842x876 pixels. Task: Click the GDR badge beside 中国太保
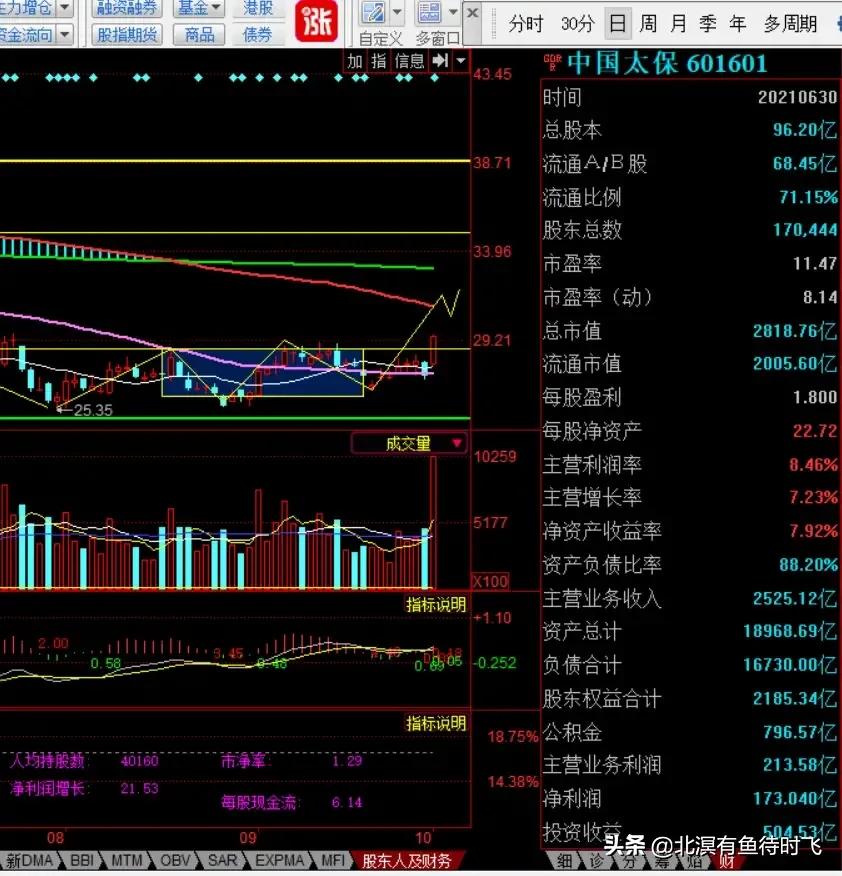pos(552,62)
